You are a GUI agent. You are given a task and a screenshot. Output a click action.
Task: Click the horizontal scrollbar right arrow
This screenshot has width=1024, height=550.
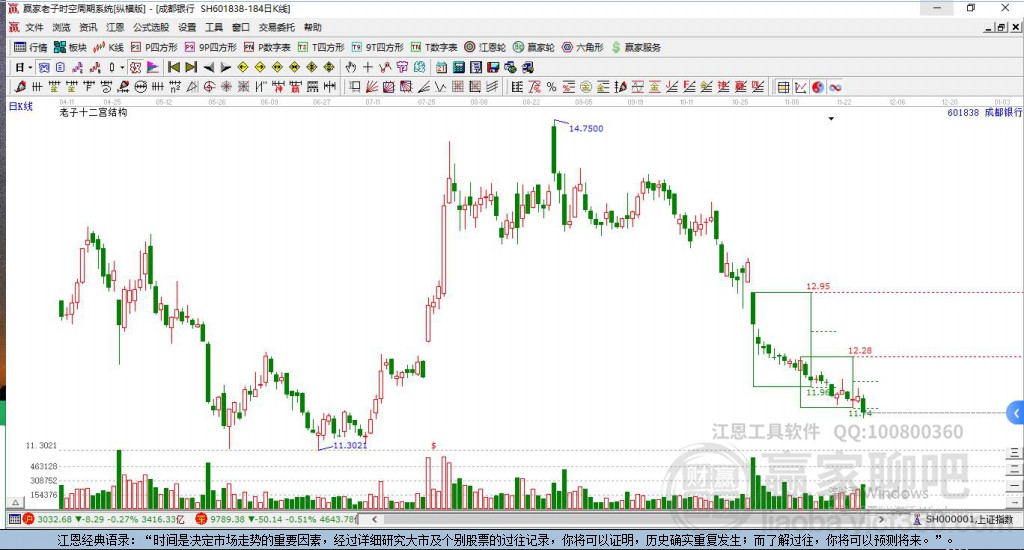[881, 519]
